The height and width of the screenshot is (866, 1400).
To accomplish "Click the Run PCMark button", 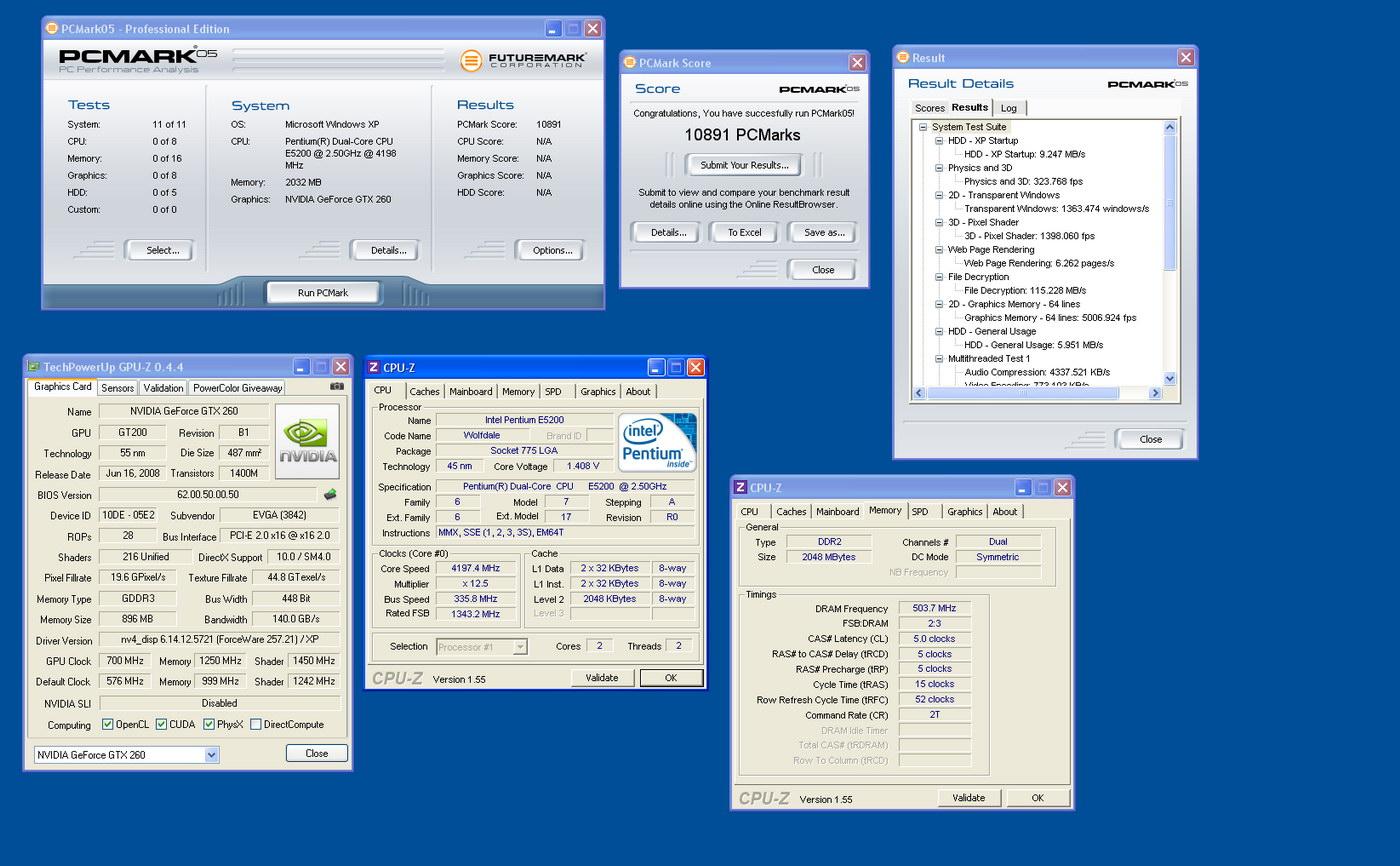I will pos(323,292).
